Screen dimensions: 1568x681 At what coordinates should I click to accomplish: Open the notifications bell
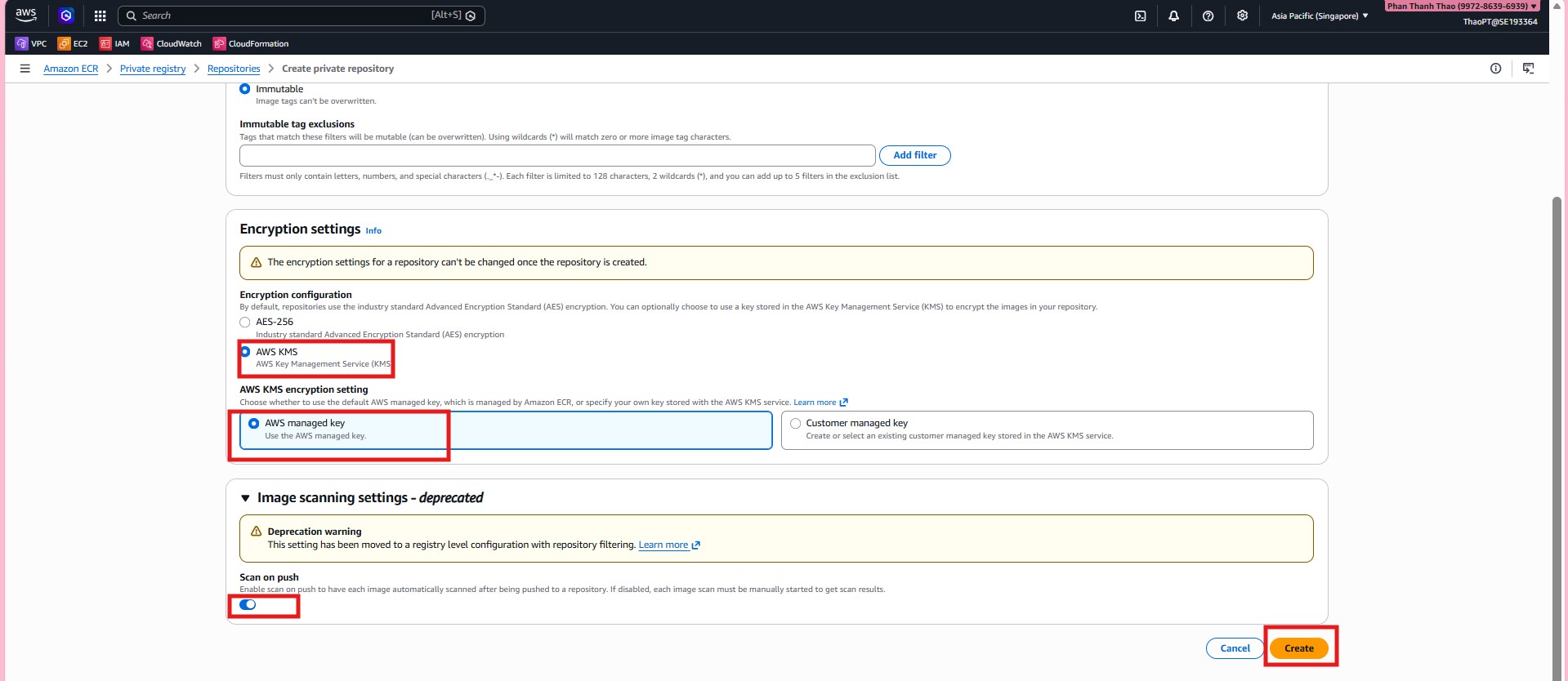1173,16
